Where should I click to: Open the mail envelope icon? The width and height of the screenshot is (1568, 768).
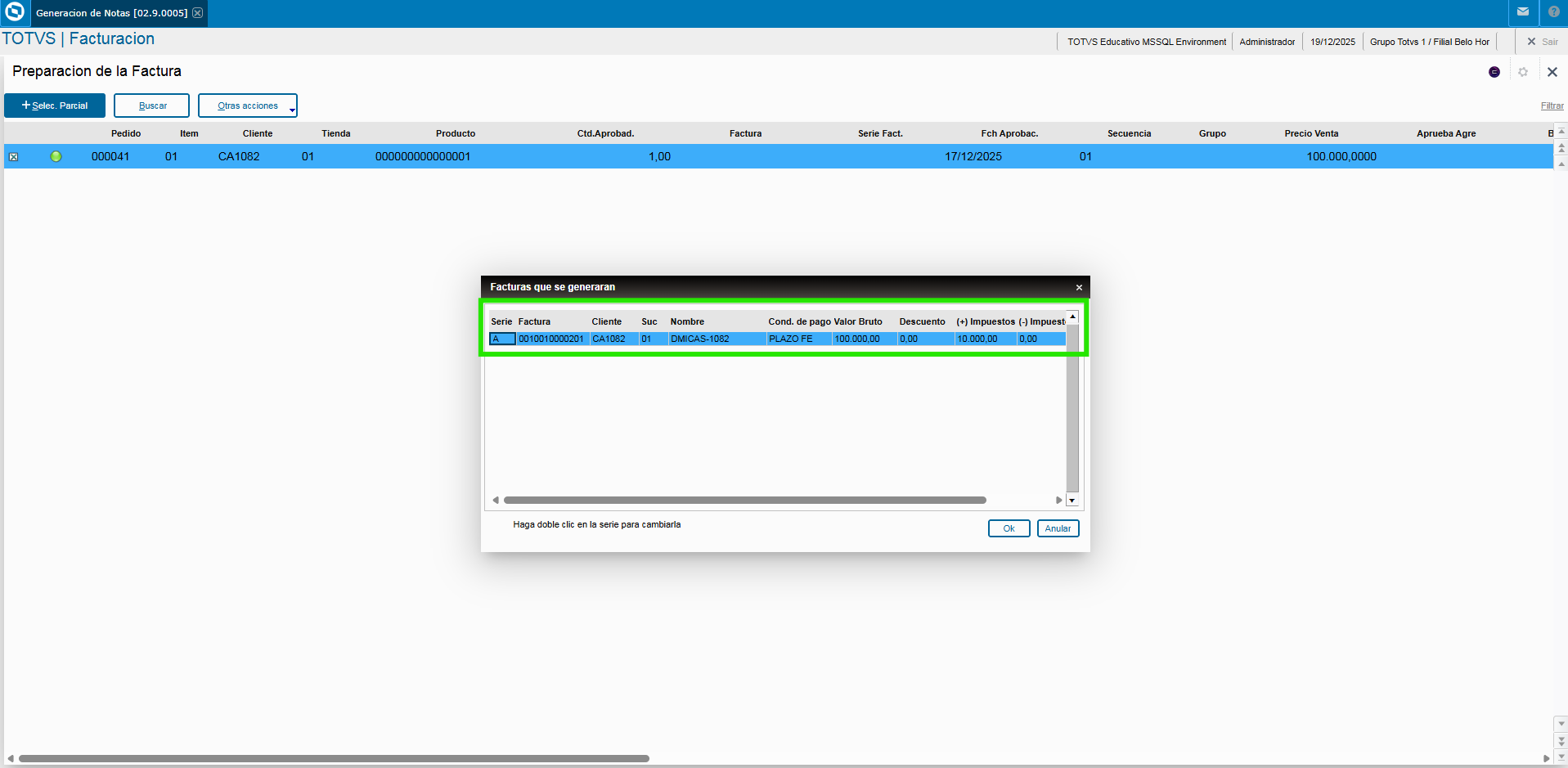pyautogui.click(x=1523, y=12)
